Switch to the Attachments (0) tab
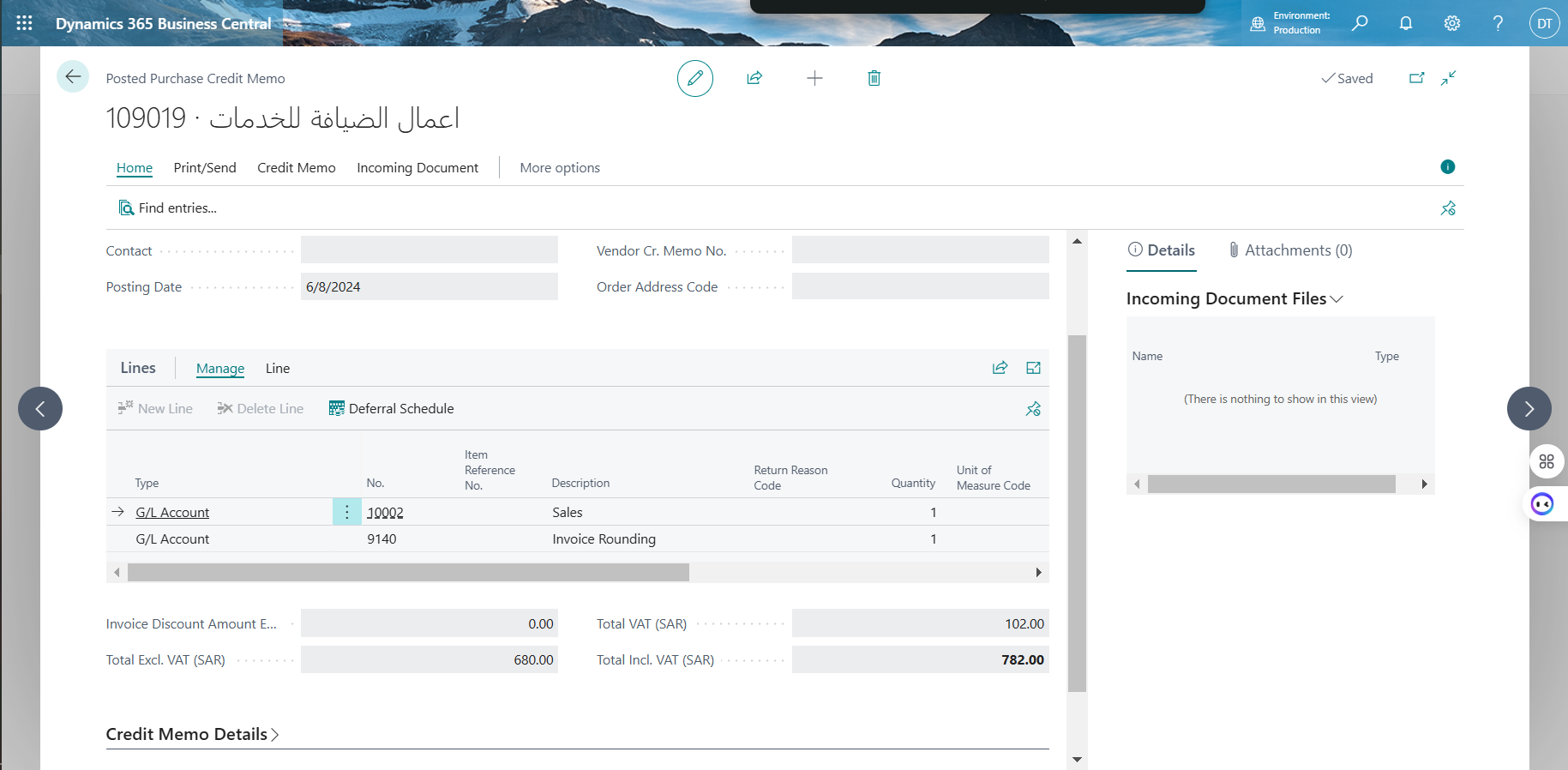 click(1290, 250)
